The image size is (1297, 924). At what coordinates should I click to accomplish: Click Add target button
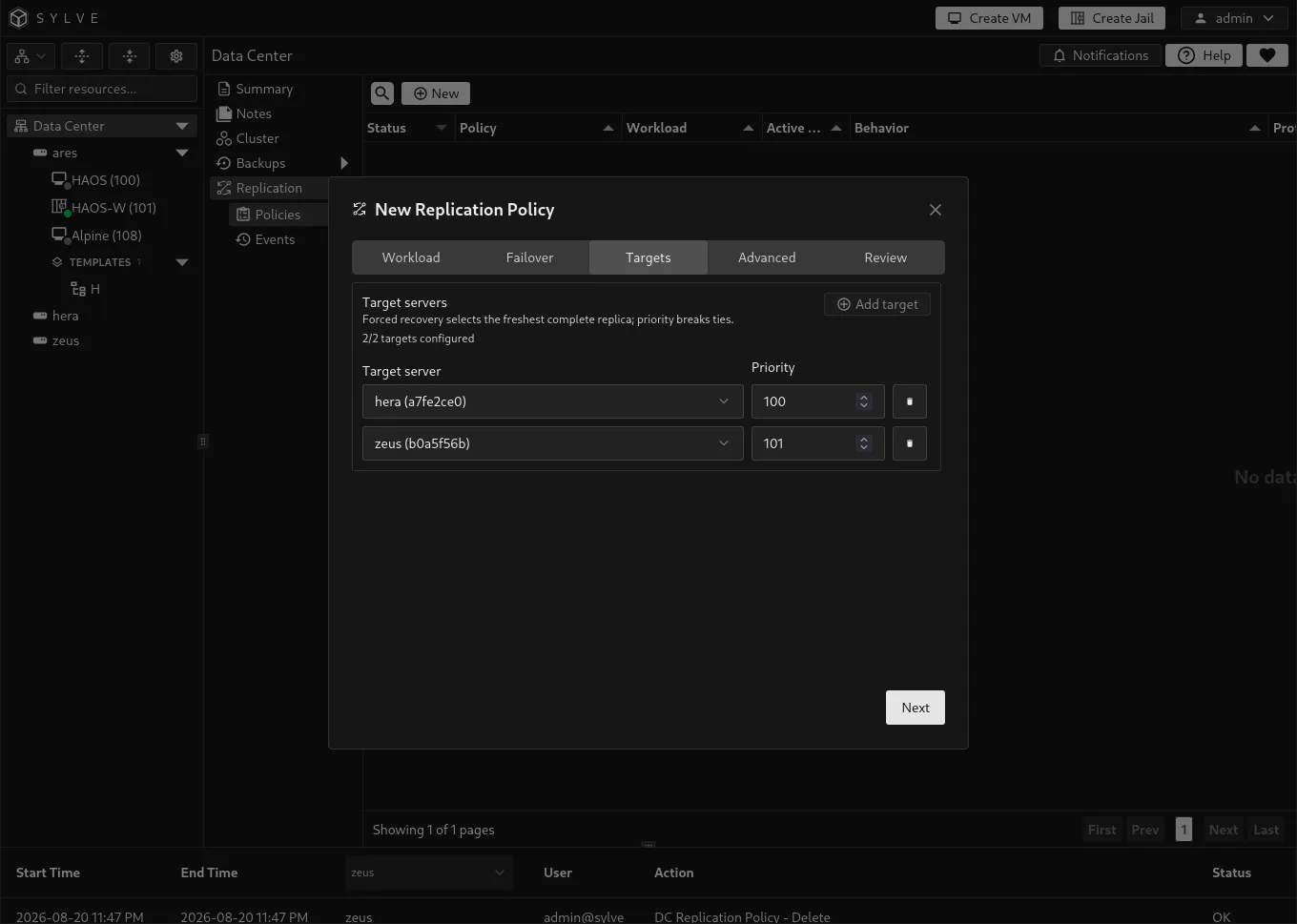coord(877,304)
